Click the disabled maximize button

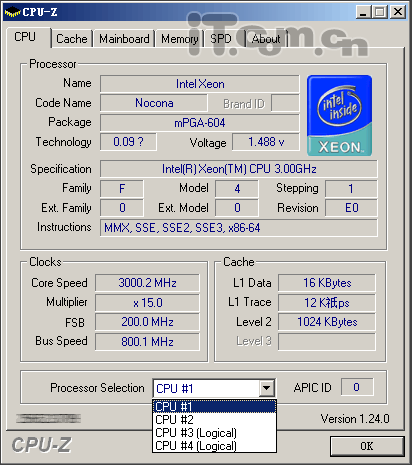[x=380, y=12]
